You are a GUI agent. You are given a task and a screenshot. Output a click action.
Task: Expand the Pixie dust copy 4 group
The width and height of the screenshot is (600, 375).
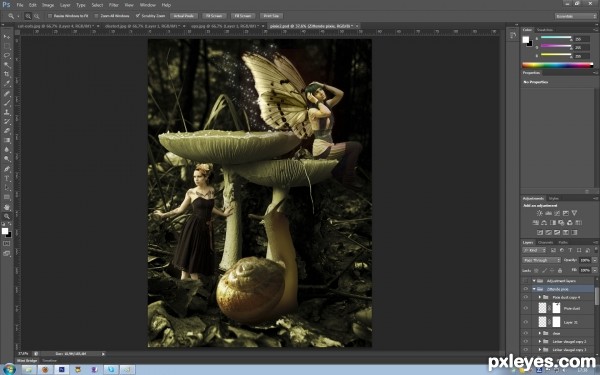540,297
